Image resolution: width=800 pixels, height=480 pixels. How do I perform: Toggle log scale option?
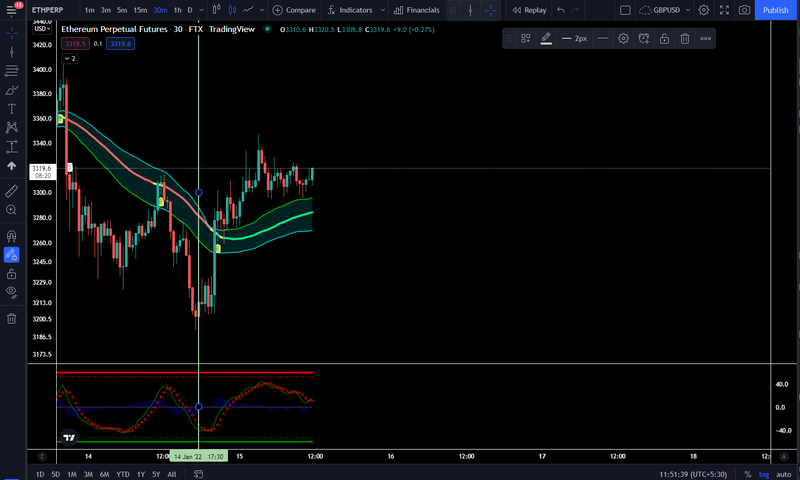point(764,474)
